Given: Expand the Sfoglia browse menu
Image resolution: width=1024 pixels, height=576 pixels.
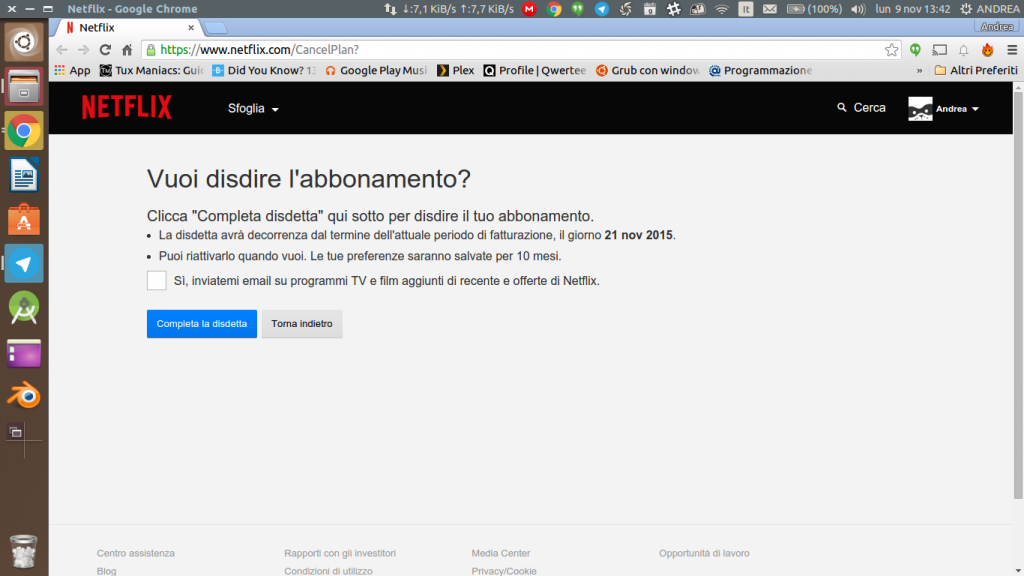Looking at the screenshot, I should click(253, 108).
